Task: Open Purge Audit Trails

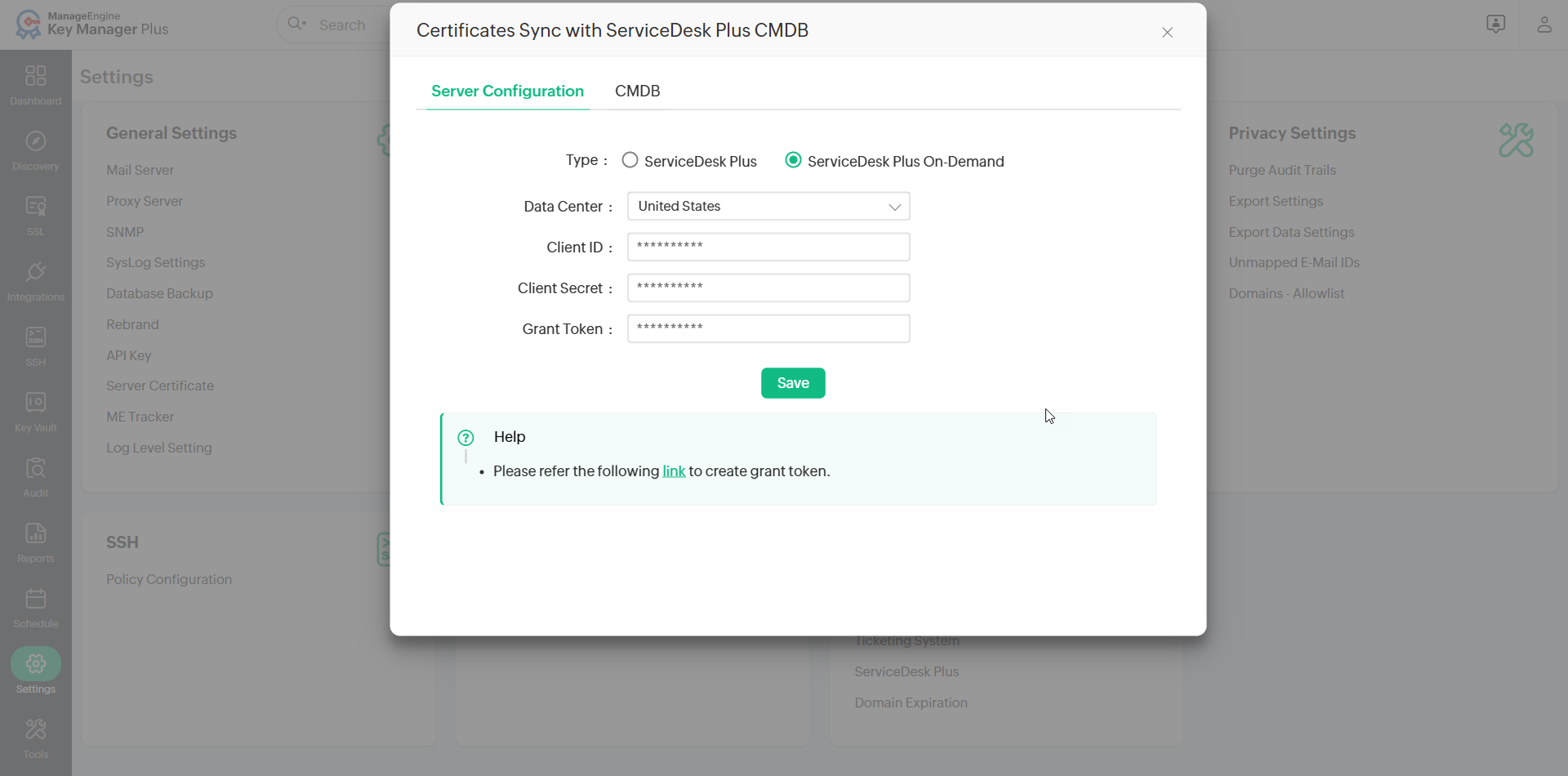Action: (1282, 171)
